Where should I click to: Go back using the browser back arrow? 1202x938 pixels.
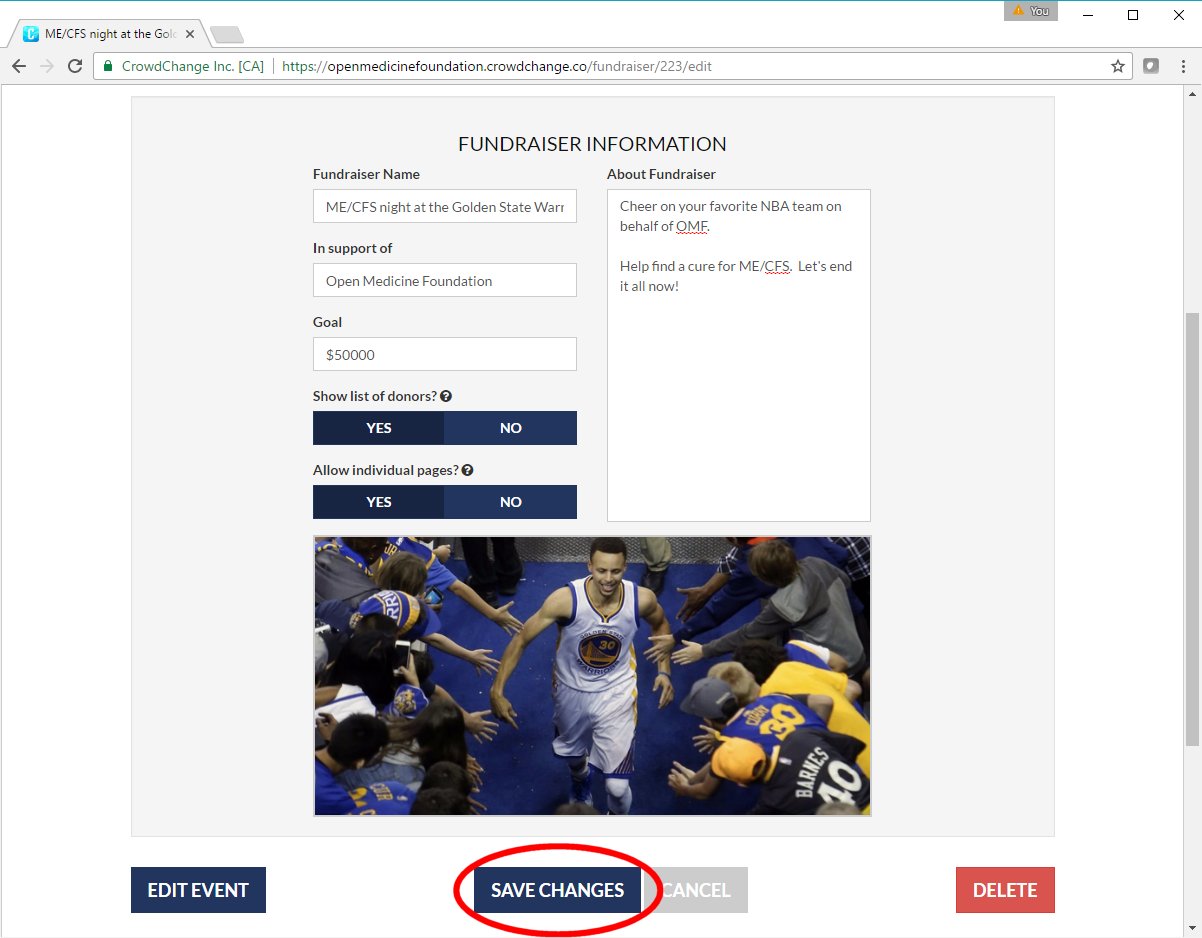19,66
